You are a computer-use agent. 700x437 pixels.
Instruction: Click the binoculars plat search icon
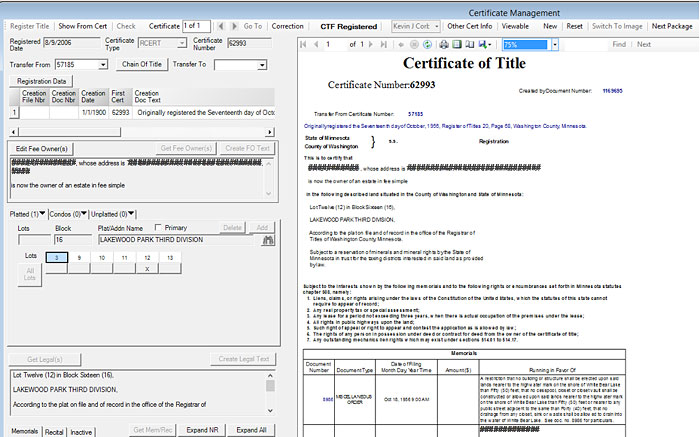click(268, 240)
